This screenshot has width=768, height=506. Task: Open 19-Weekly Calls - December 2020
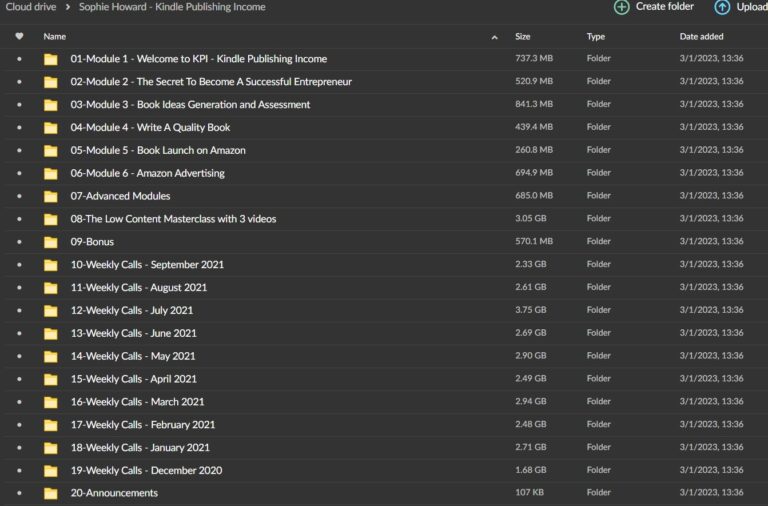[146, 470]
